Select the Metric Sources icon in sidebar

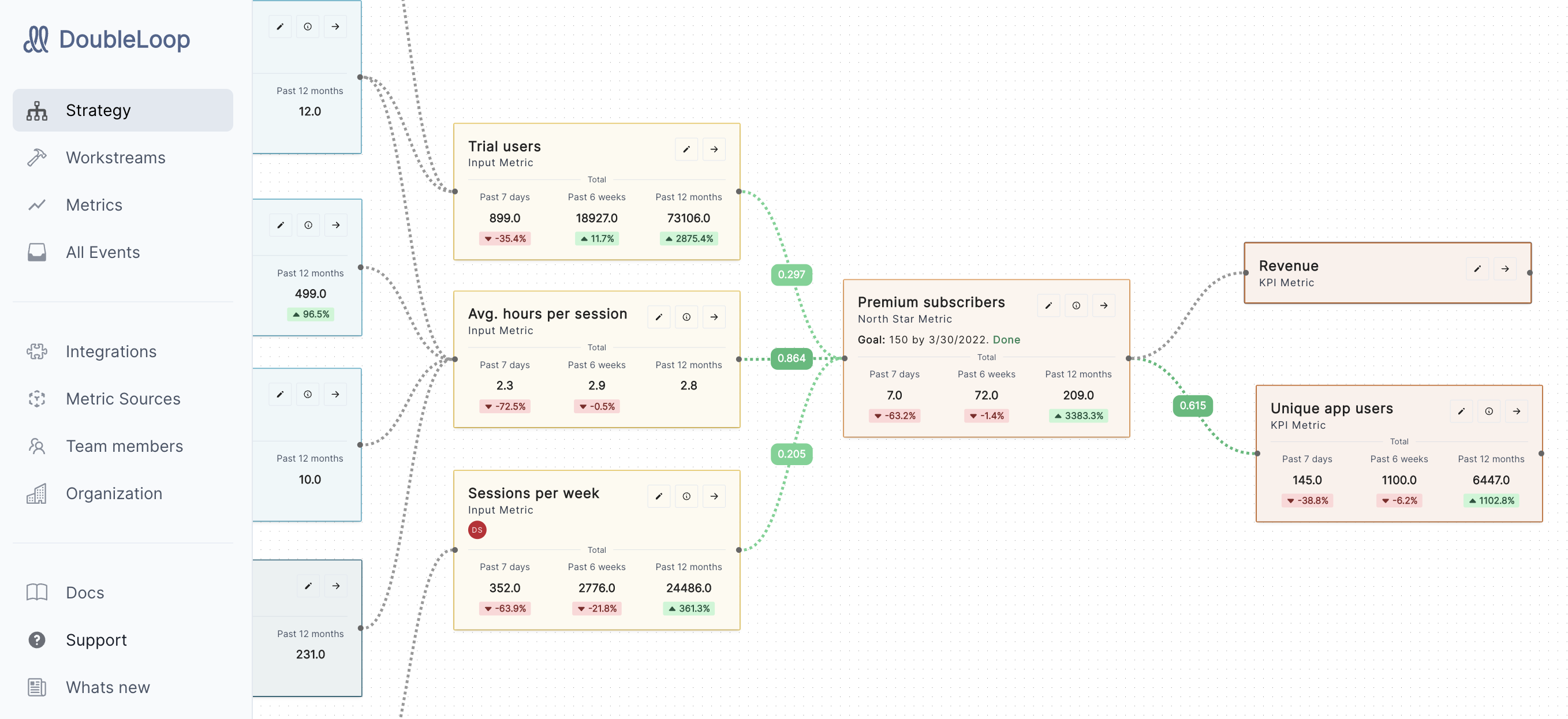click(37, 399)
